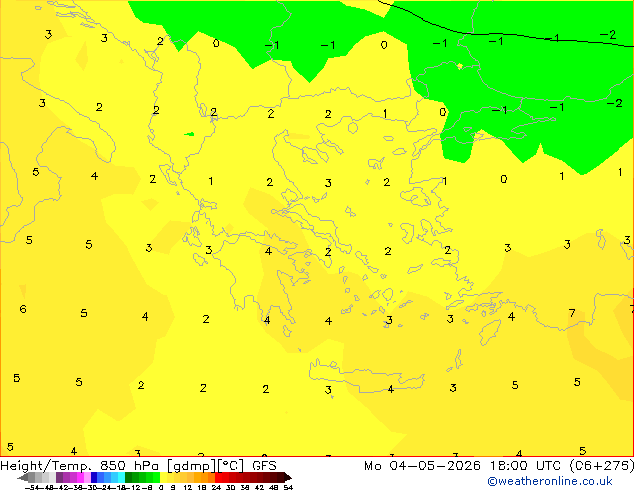Click the gray left arrow end of the color scale
Viewport: 634px width, 490px height.
pos(23,477)
